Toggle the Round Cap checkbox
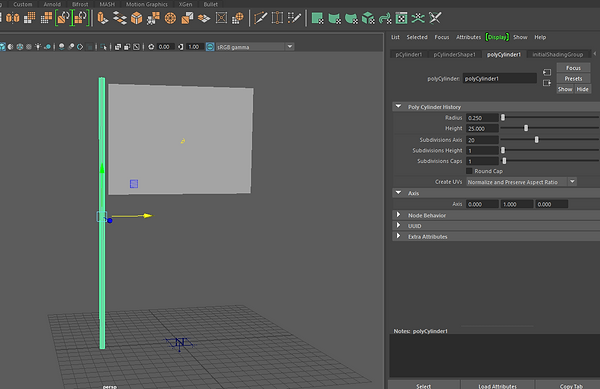Screen dimensions: 600x389 [469, 171]
